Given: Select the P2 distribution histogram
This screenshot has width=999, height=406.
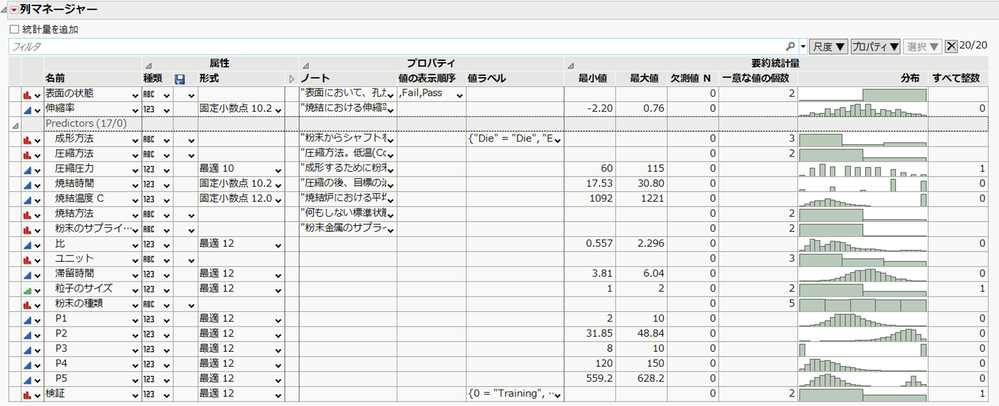Looking at the screenshot, I should pyautogui.click(x=863, y=335).
